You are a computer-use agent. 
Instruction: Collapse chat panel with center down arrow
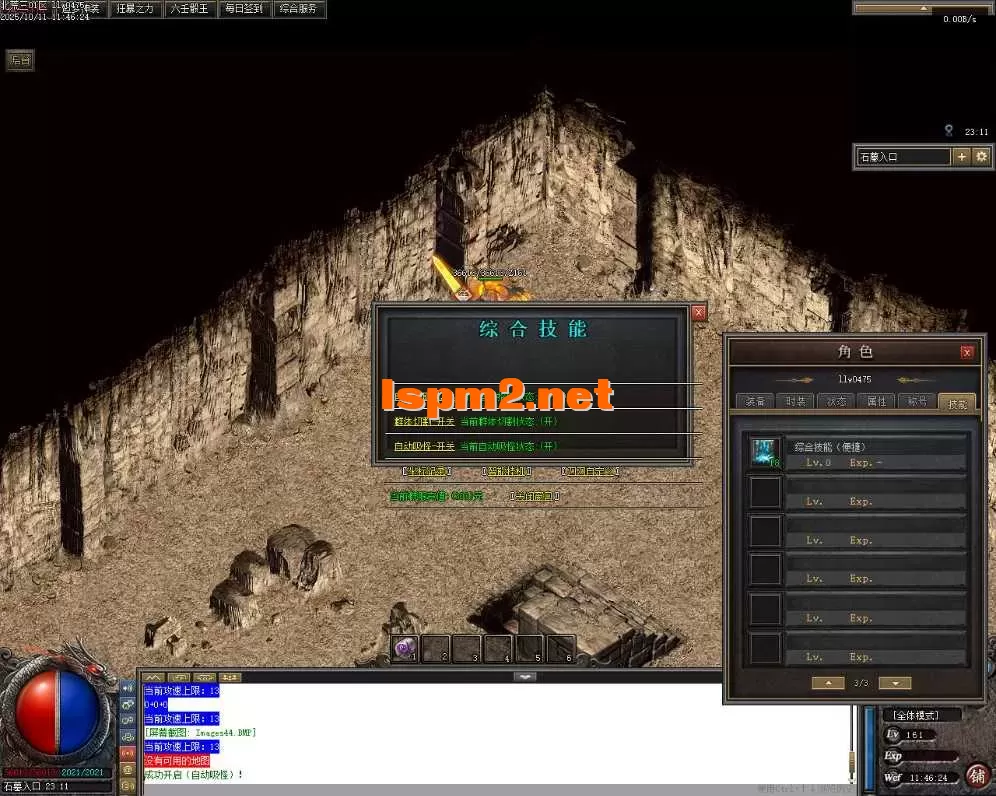point(525,677)
